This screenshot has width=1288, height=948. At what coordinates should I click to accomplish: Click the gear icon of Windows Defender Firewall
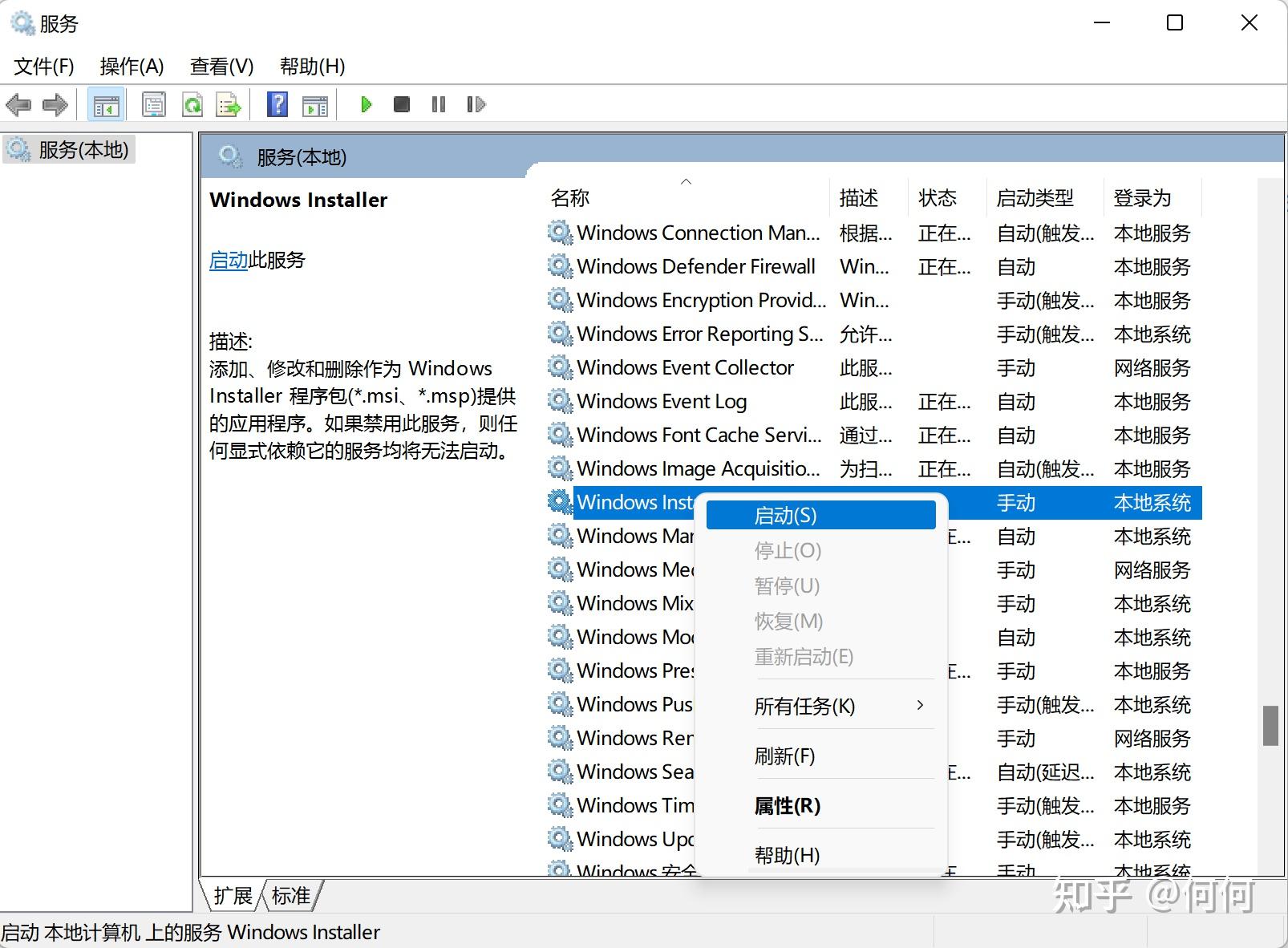[x=559, y=266]
